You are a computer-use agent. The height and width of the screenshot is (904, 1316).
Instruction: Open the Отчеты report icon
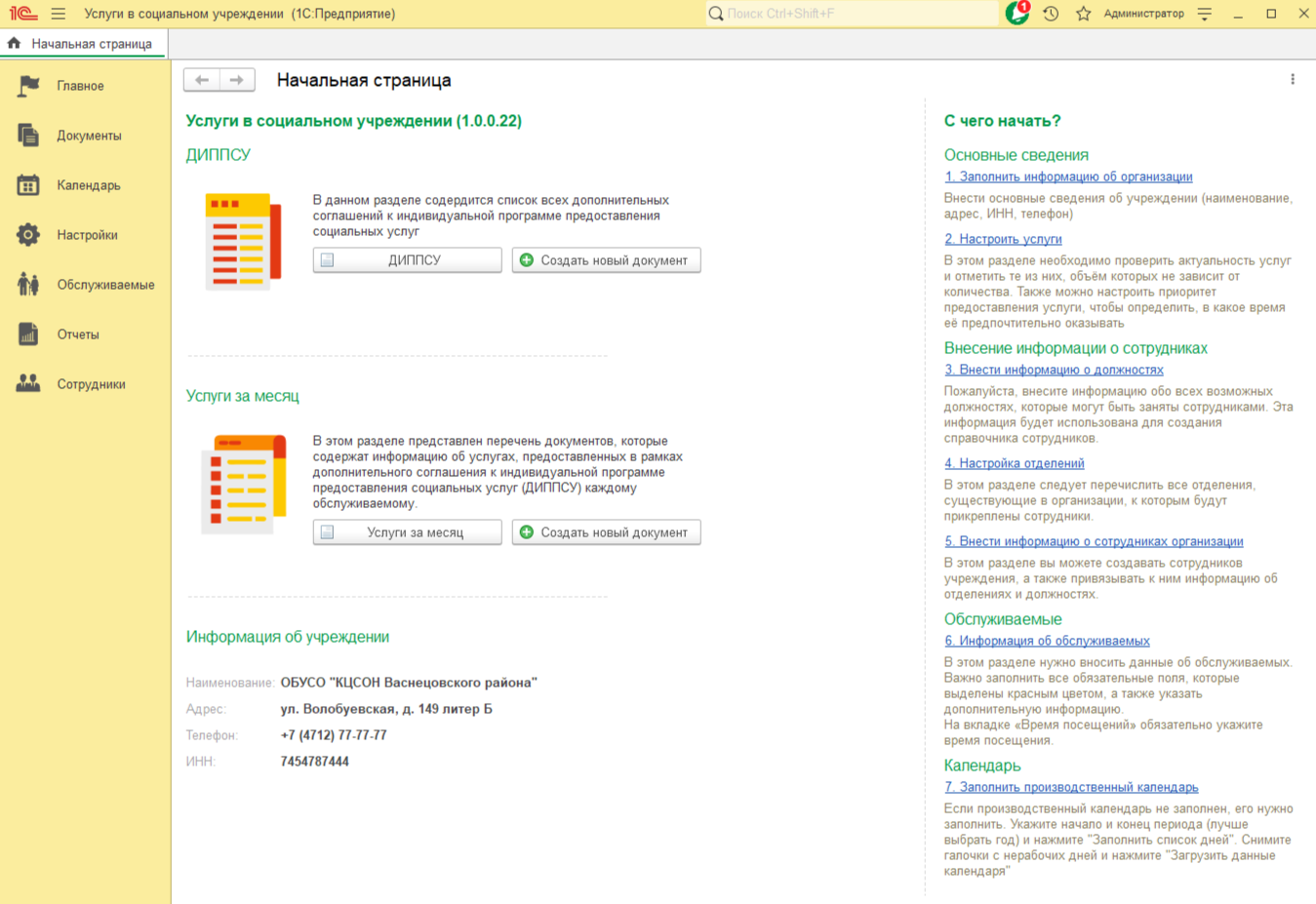[x=28, y=334]
